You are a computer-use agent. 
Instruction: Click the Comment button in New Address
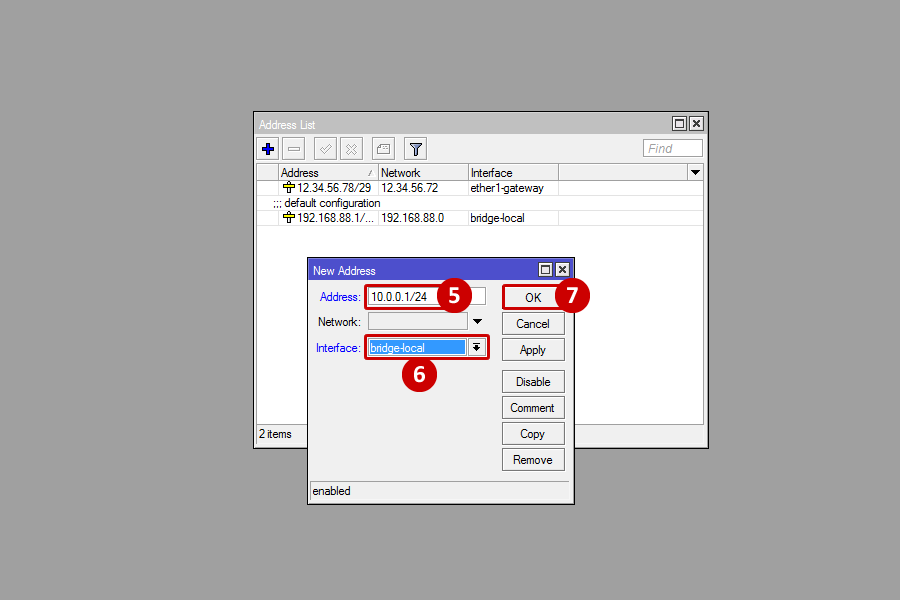533,408
